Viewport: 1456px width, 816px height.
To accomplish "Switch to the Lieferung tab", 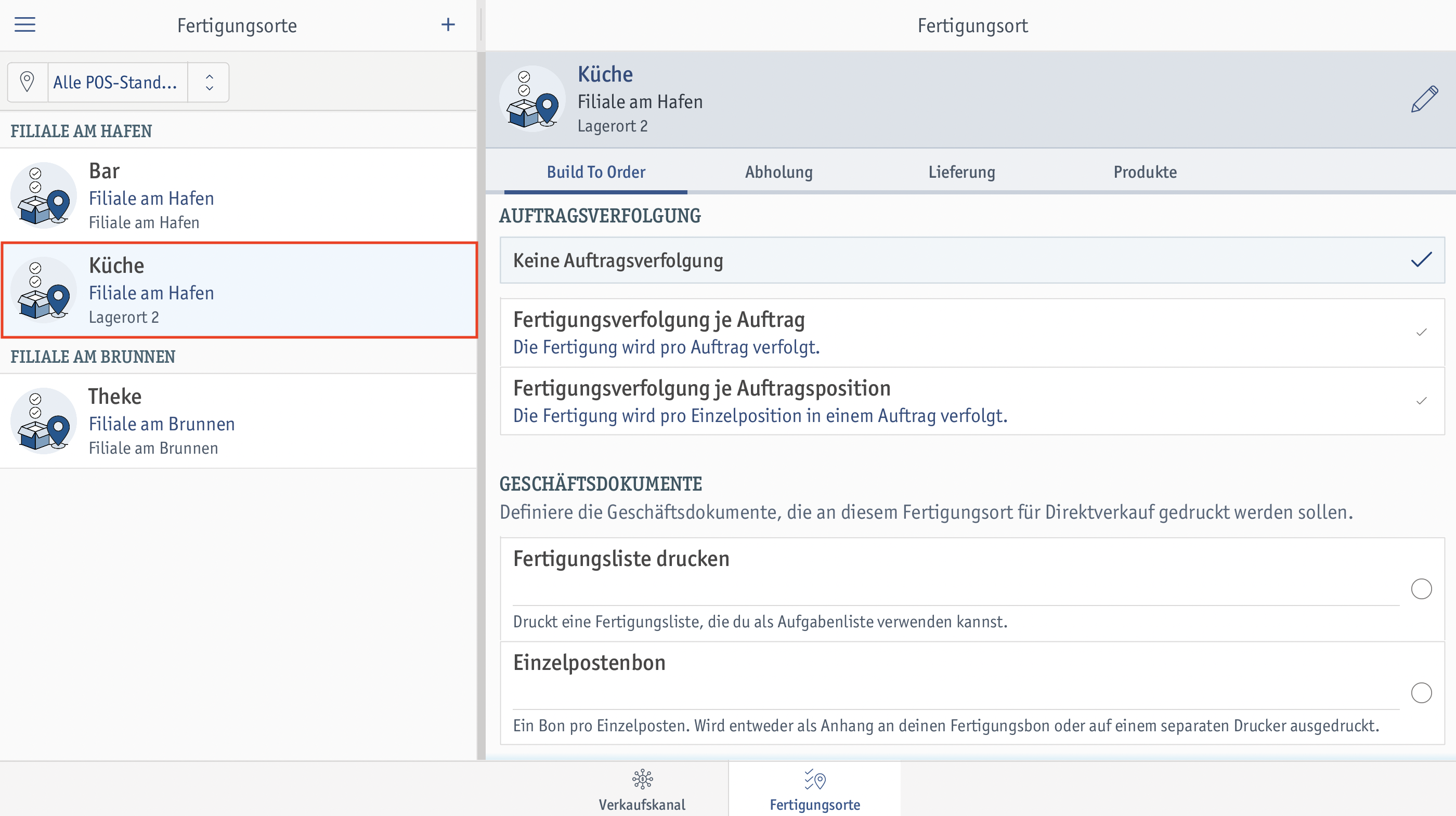I will pyautogui.click(x=961, y=172).
